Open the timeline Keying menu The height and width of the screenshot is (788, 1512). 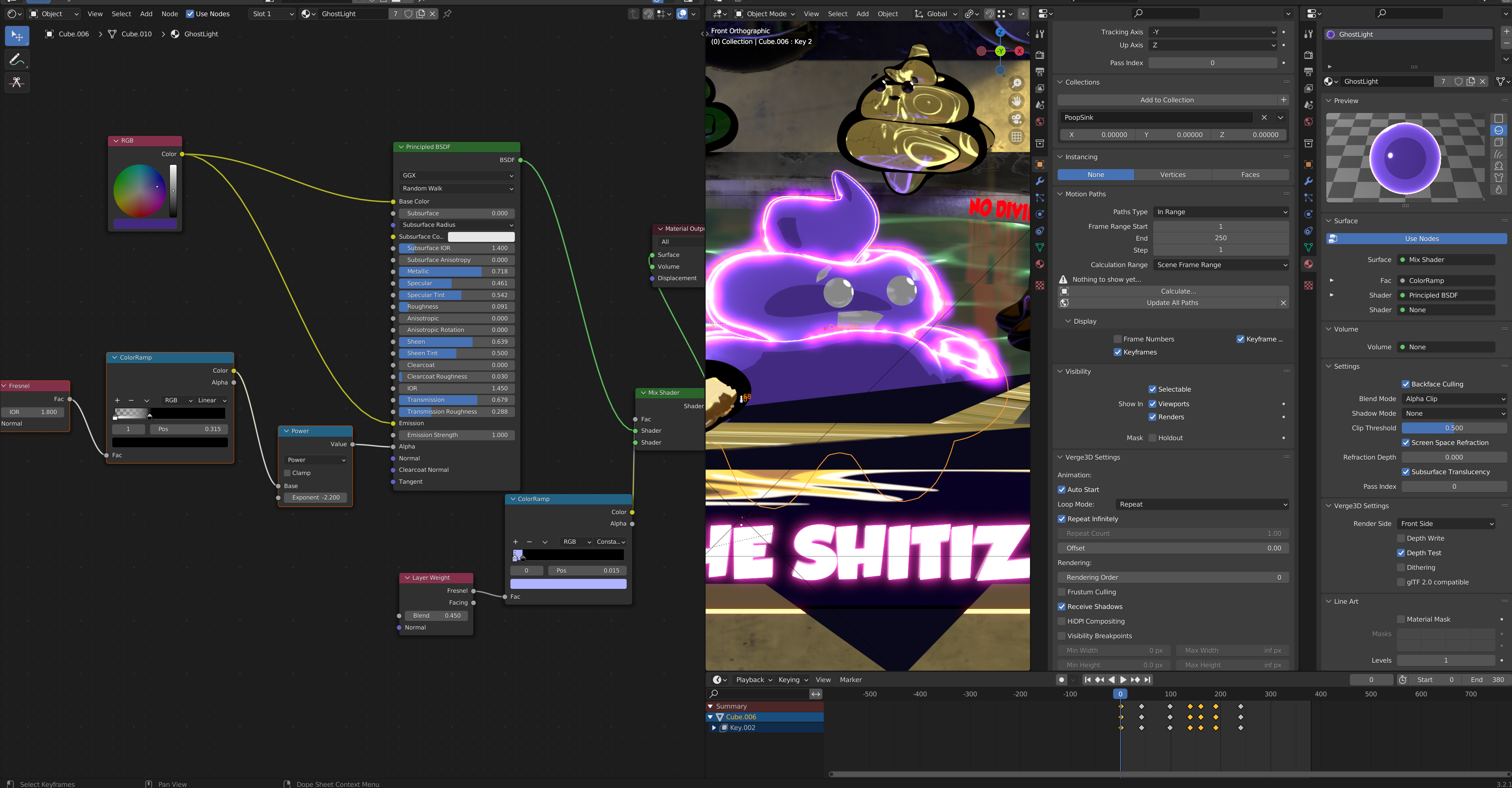click(x=793, y=679)
